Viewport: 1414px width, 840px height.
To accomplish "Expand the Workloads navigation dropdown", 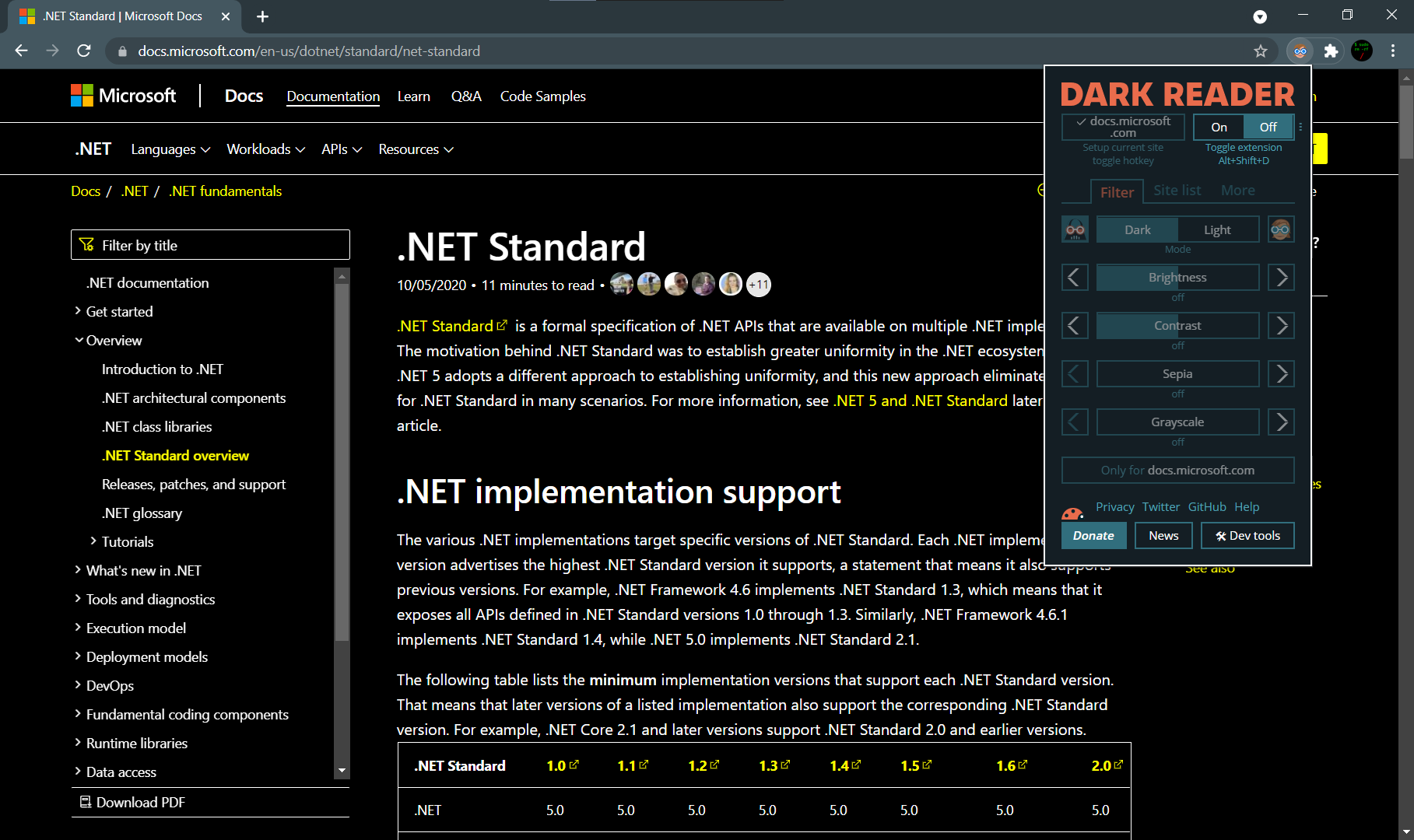I will coord(265,149).
